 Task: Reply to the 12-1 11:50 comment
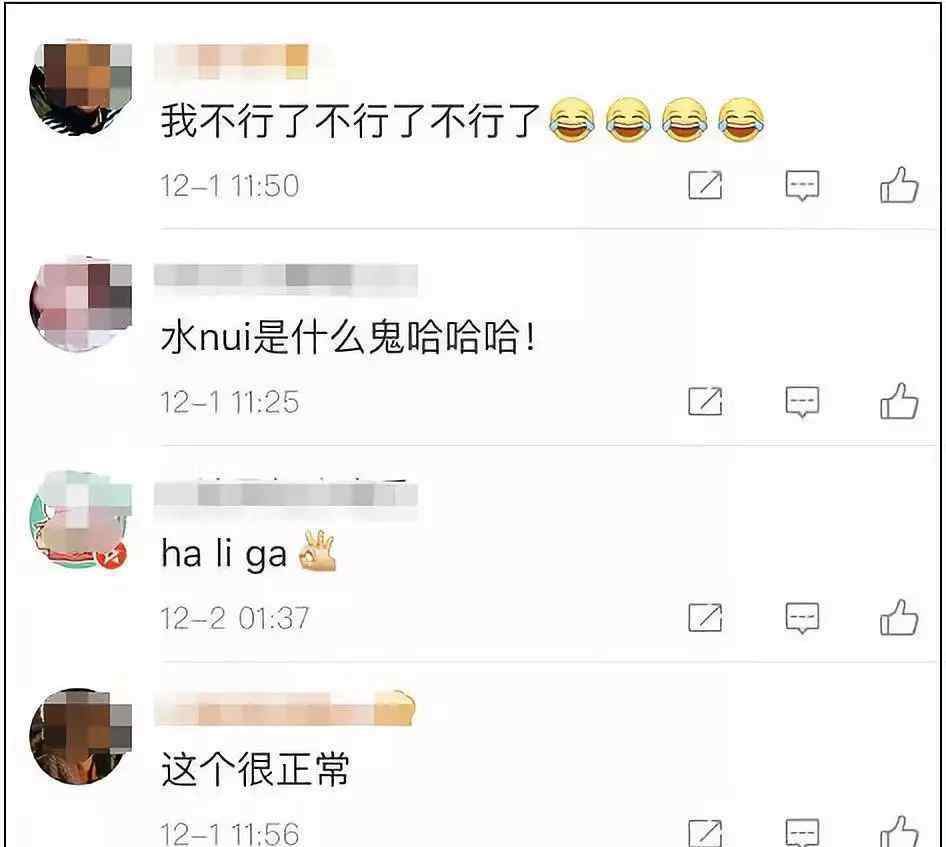(x=802, y=185)
